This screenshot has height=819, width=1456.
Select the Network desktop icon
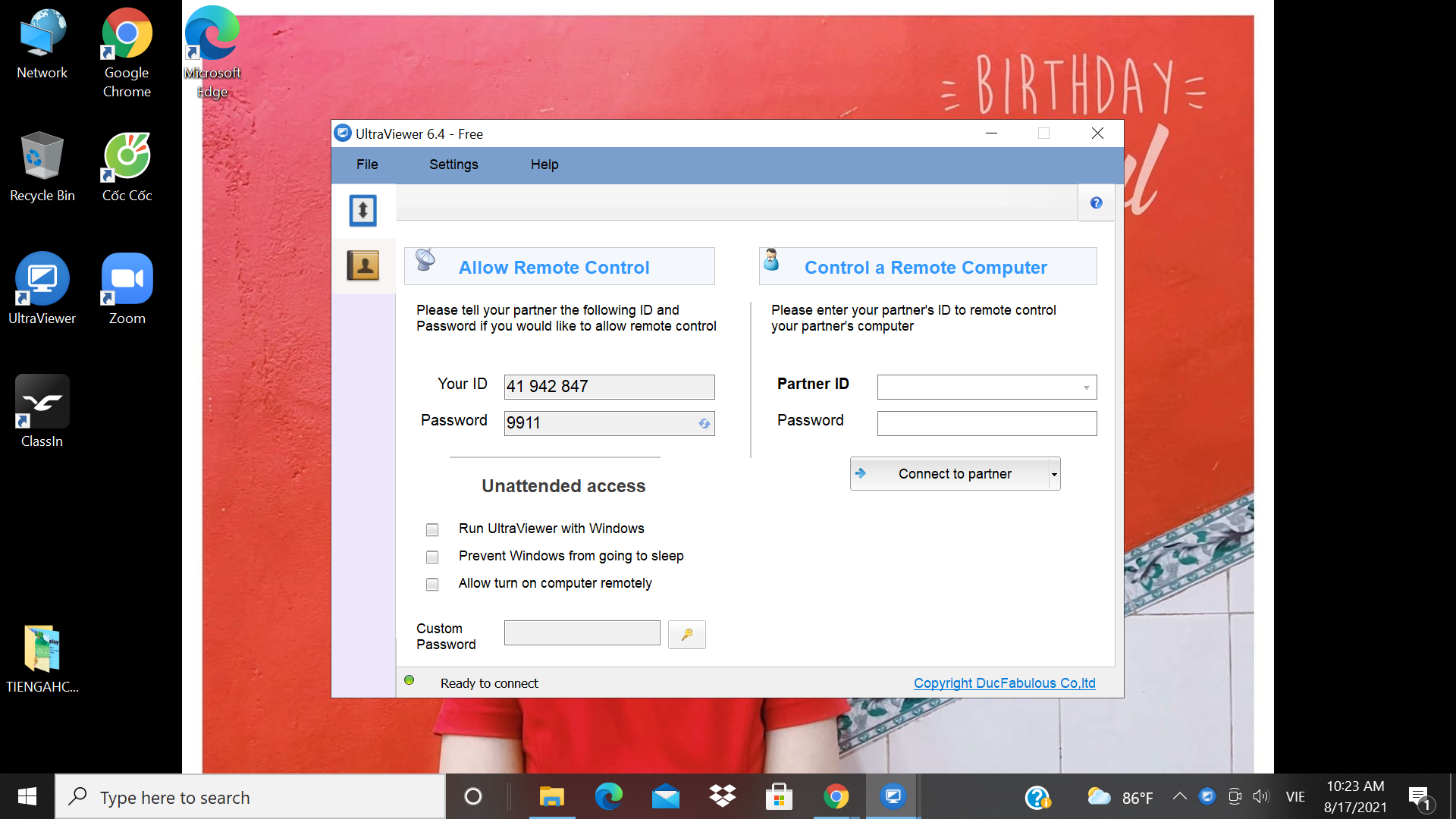(42, 44)
